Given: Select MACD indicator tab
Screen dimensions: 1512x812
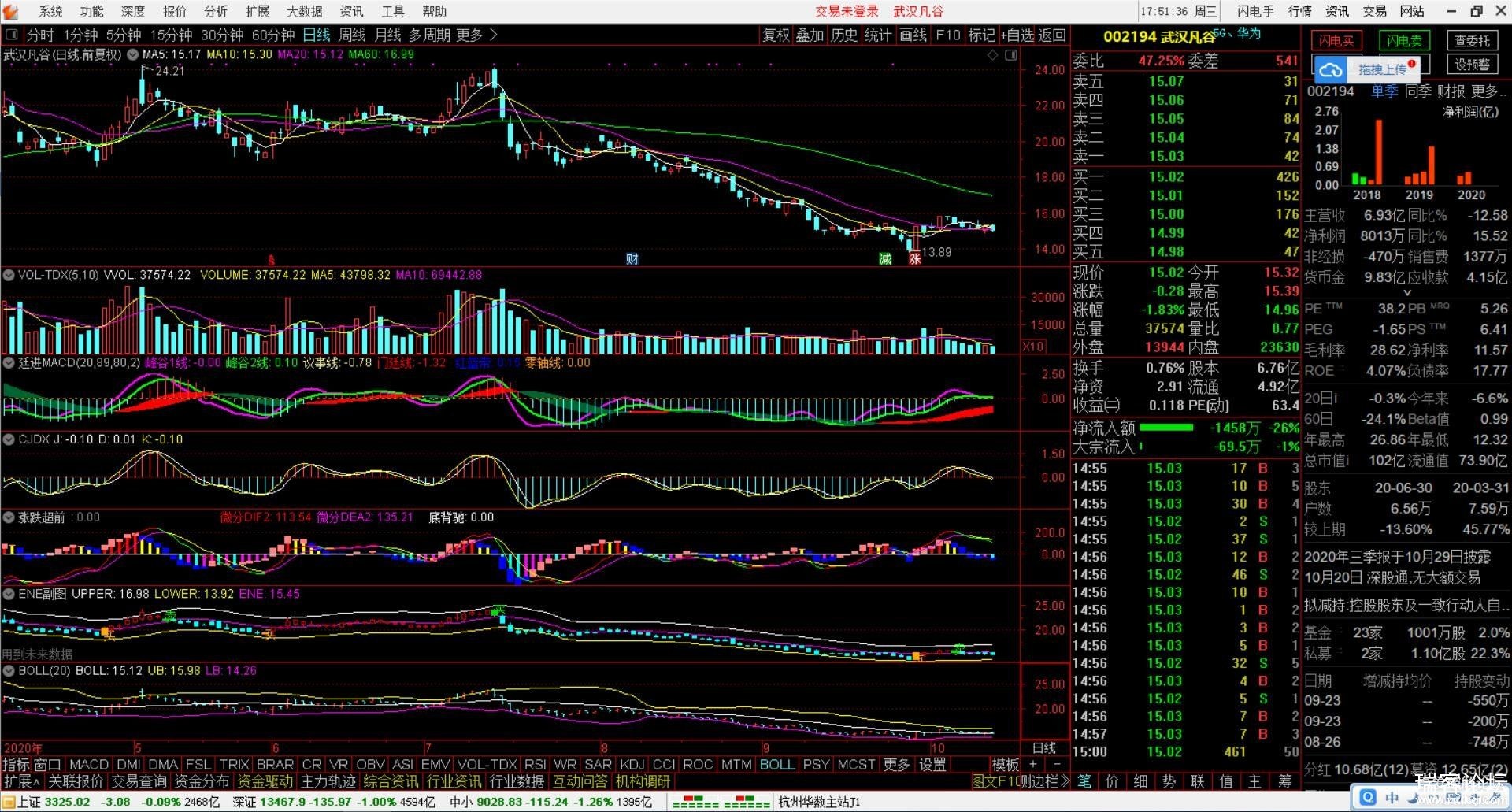Looking at the screenshot, I should pos(88,764).
